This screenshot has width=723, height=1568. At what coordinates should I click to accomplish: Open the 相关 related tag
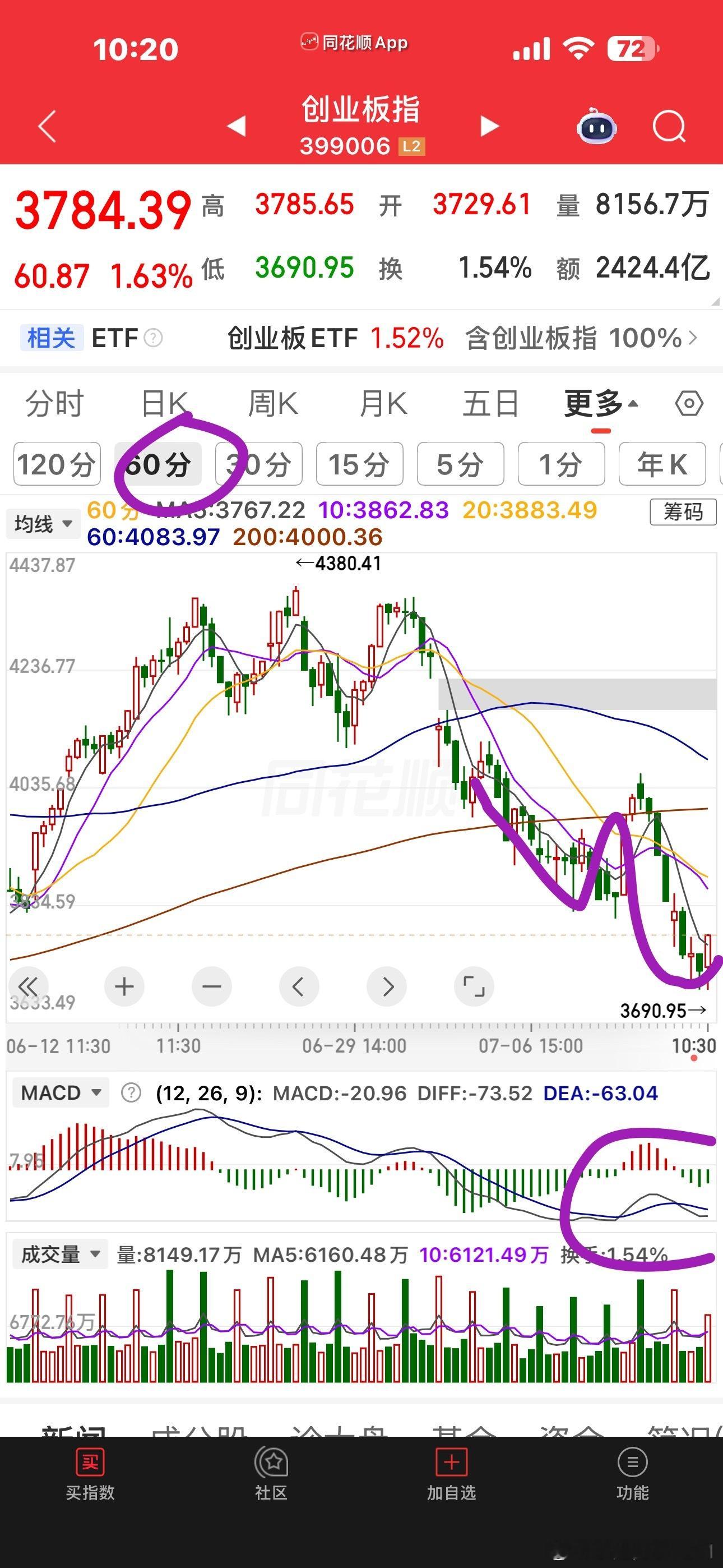[51, 338]
